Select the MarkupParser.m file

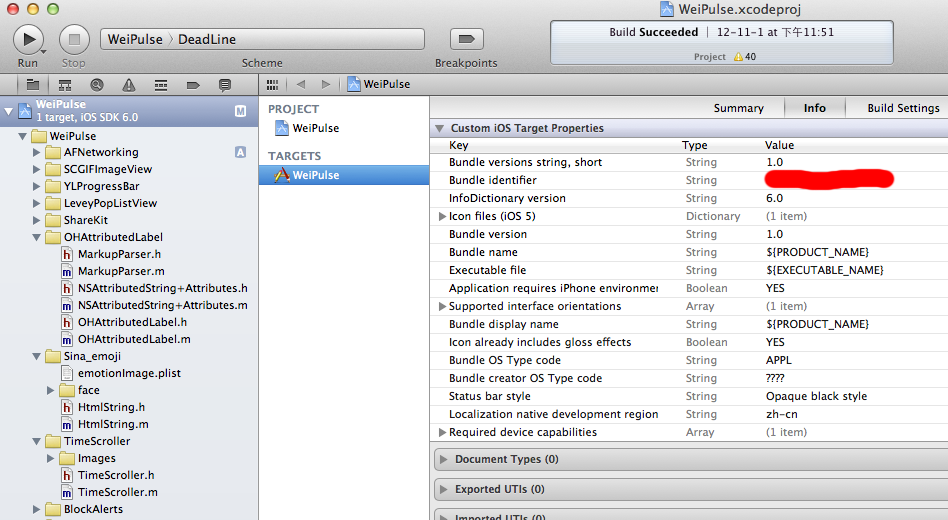tap(121, 271)
